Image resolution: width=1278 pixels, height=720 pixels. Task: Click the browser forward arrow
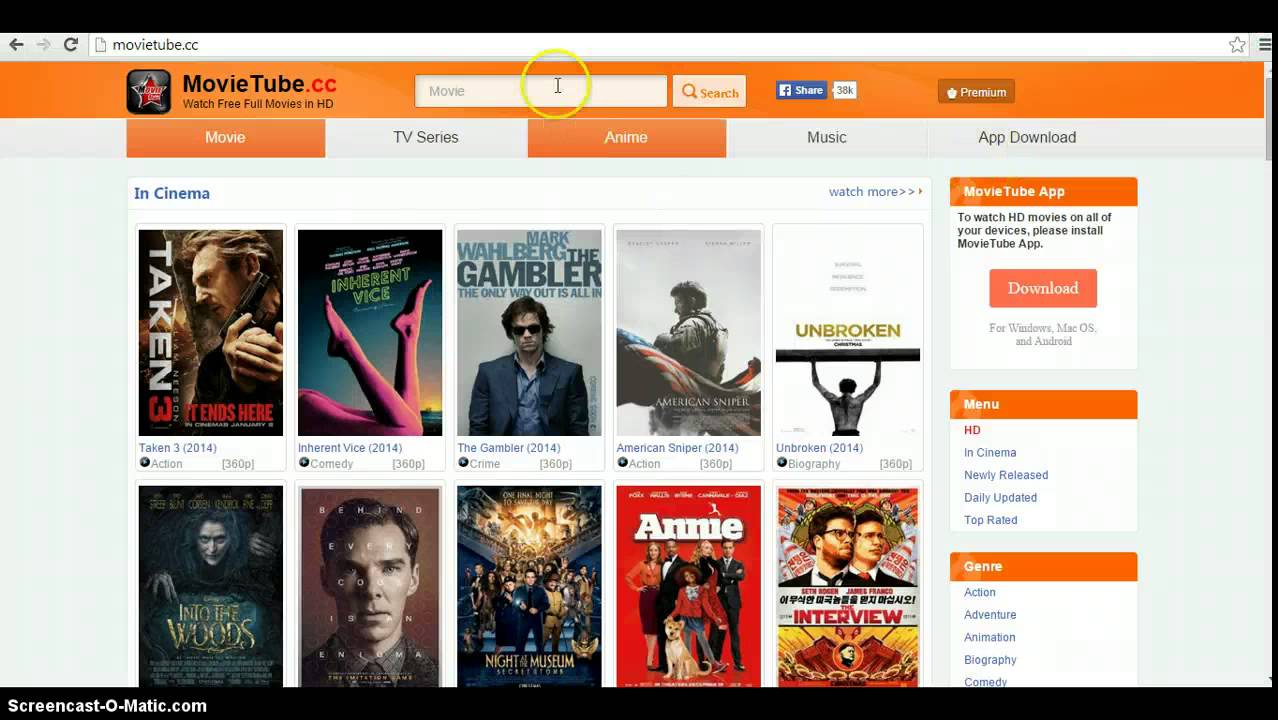[43, 44]
